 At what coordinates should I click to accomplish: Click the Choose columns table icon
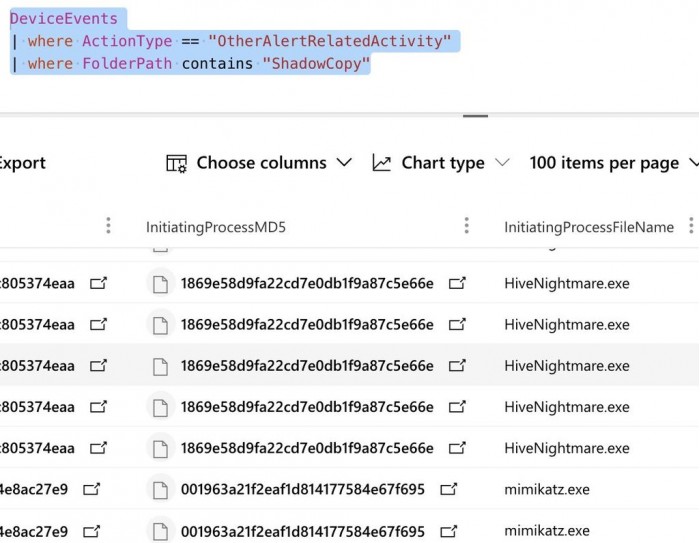click(177, 163)
